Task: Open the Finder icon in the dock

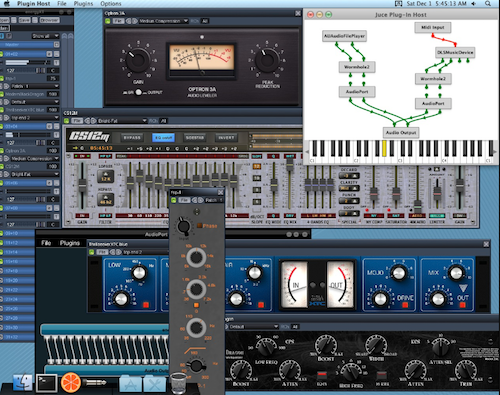Action: pos(23,382)
